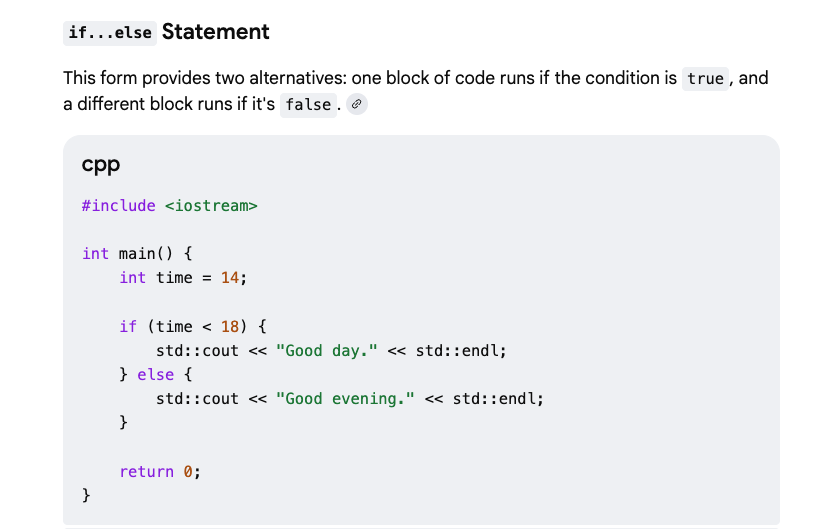The width and height of the screenshot is (814, 529).
Task: Click the "cpp" code block language label
Action: click(101, 164)
